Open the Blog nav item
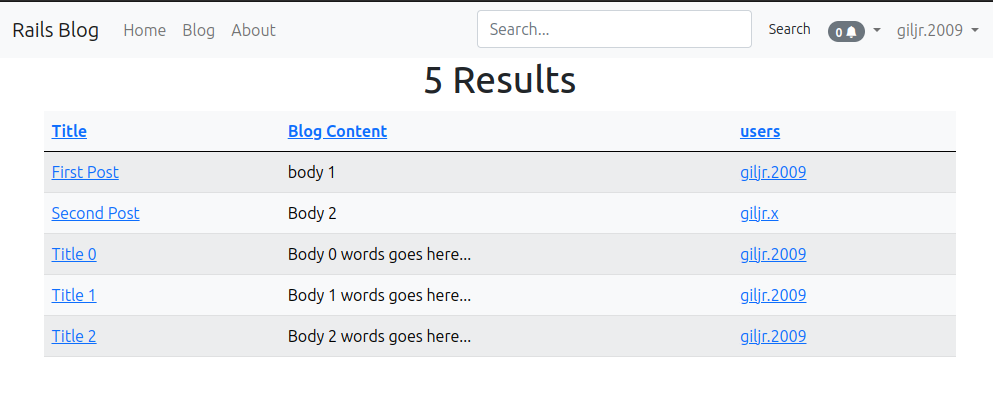993x401 pixels. pos(198,30)
